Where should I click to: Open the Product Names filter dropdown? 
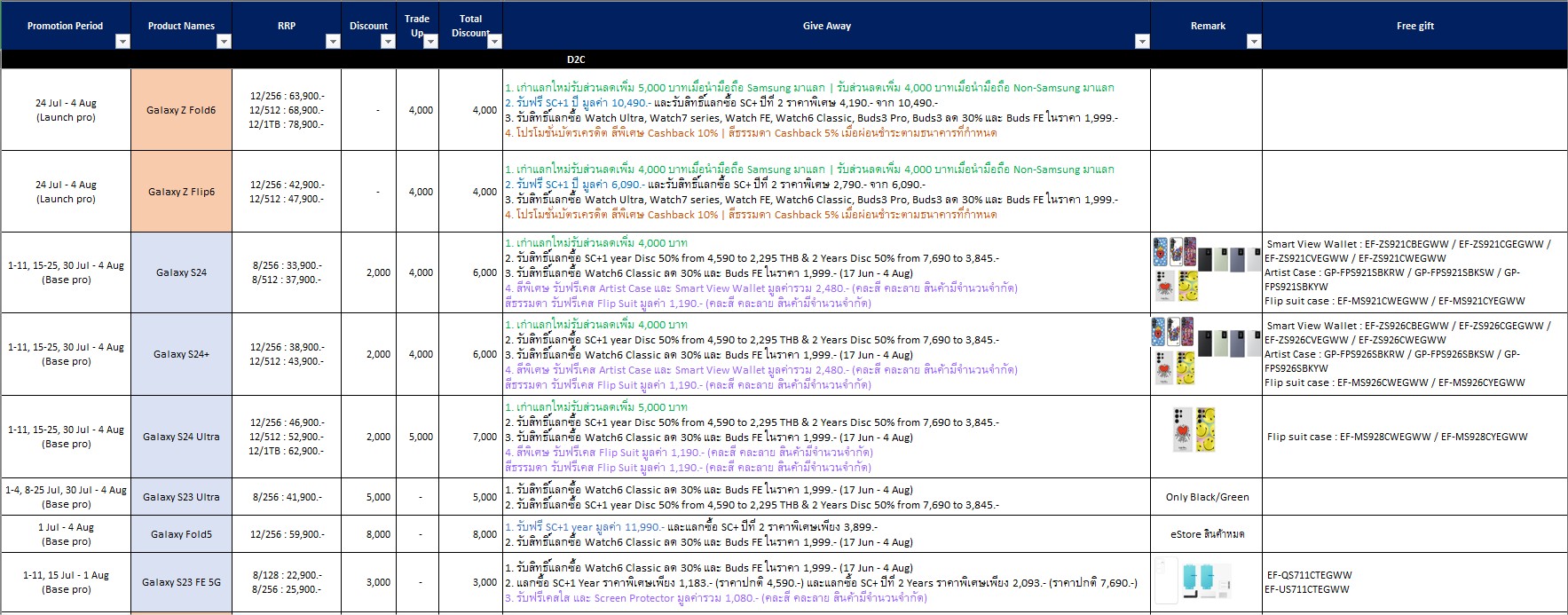pos(224,41)
